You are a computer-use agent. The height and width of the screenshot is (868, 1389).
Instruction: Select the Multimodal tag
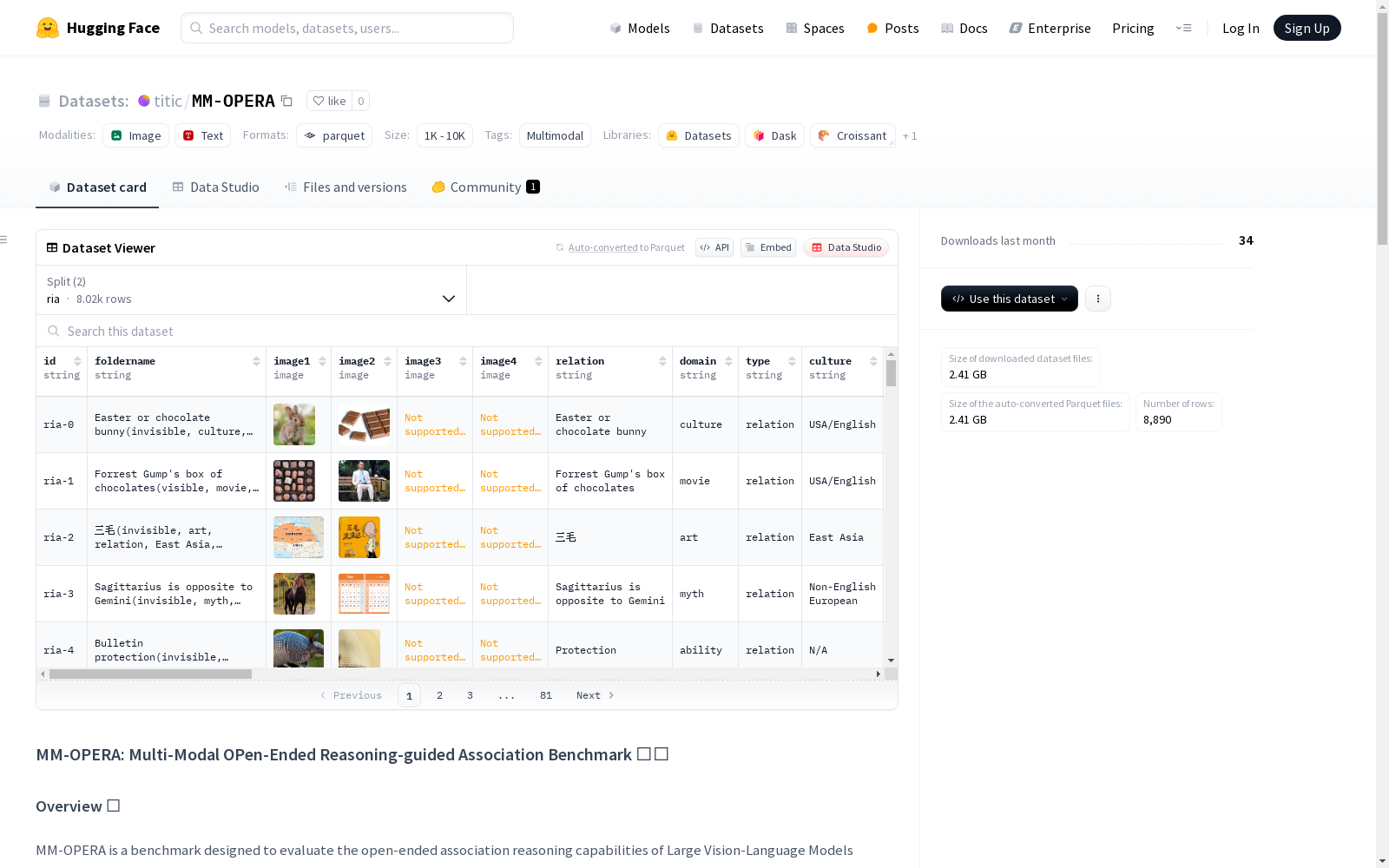coord(555,135)
